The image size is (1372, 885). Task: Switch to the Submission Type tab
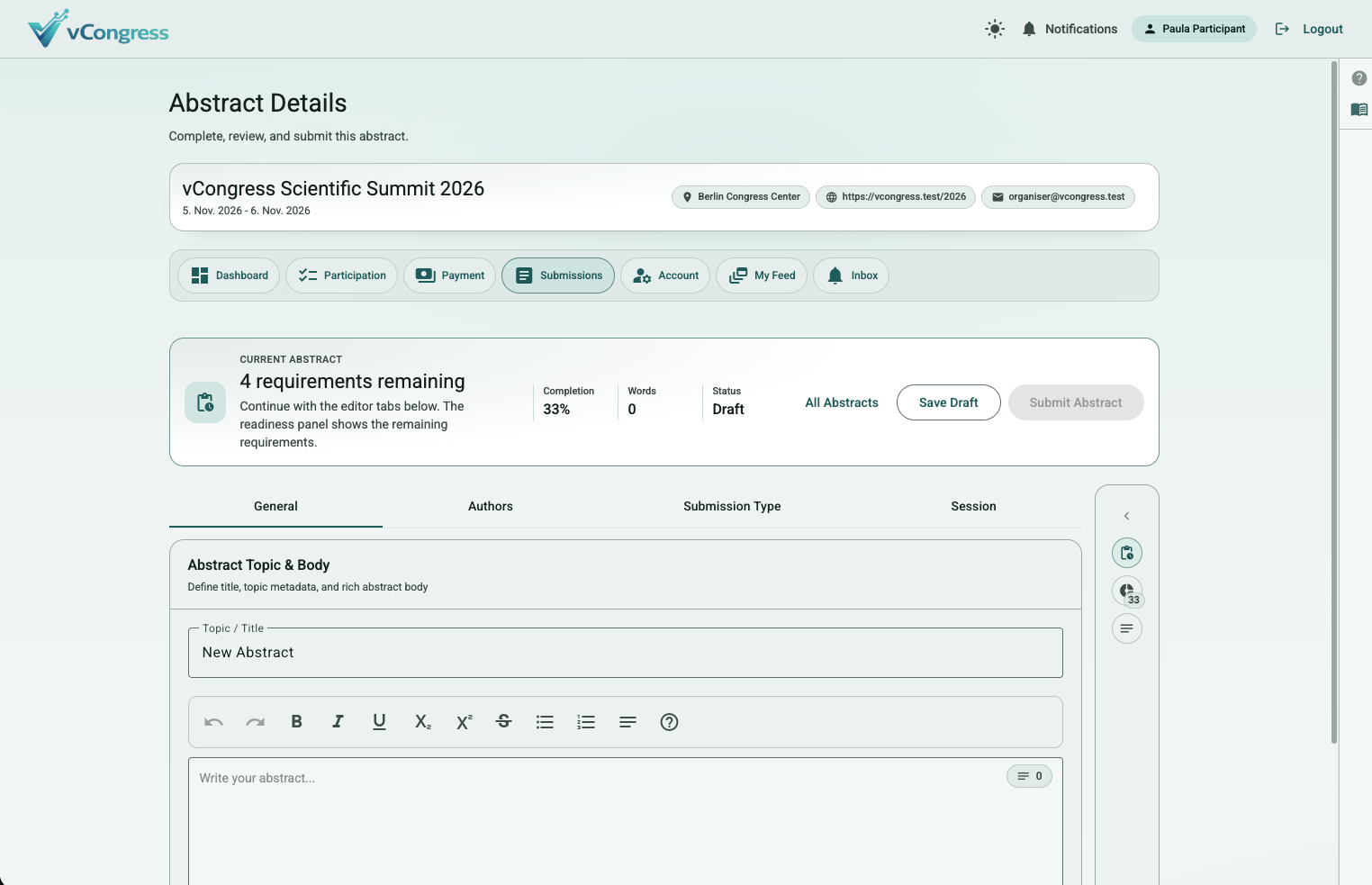point(732,507)
